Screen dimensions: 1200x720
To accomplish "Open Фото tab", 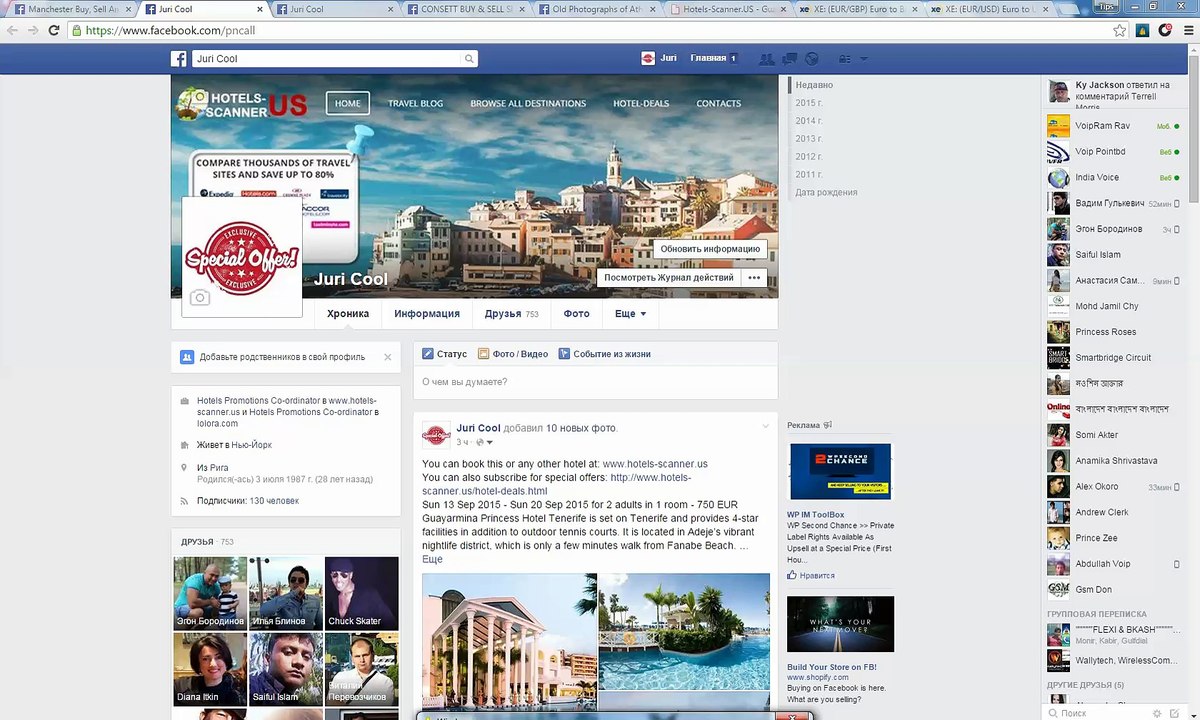I will coord(576,314).
